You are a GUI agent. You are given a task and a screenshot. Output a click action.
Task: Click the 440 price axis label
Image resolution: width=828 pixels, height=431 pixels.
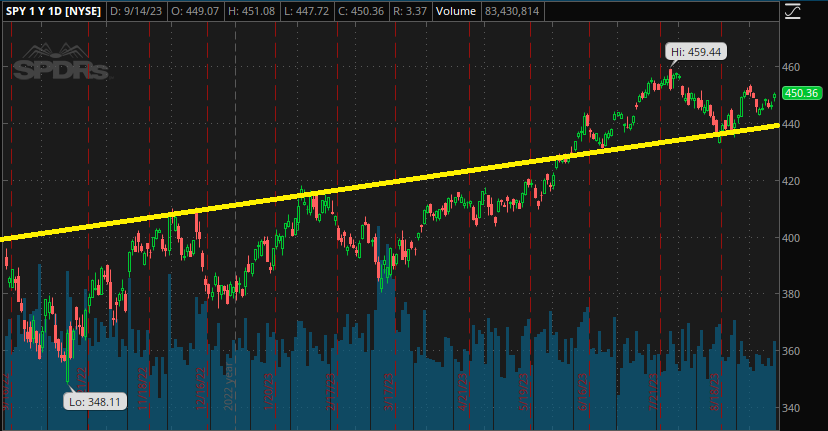(791, 124)
